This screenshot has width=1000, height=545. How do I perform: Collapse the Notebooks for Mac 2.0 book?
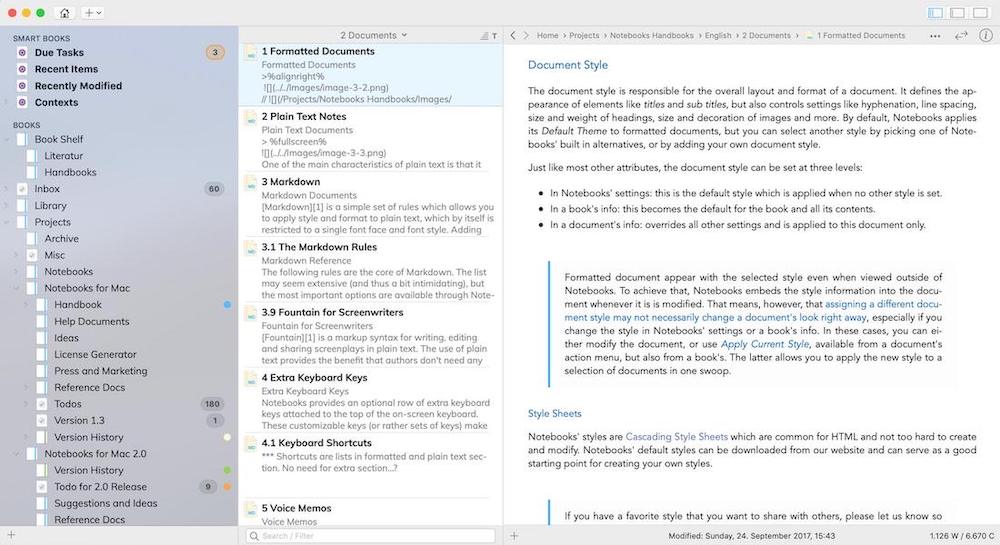click(x=16, y=454)
